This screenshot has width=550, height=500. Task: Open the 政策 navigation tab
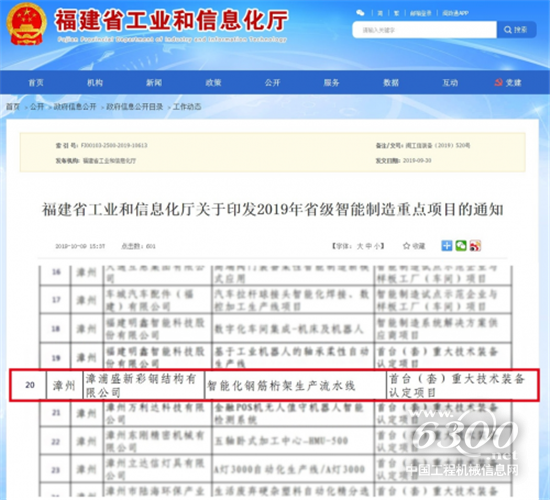tap(213, 82)
